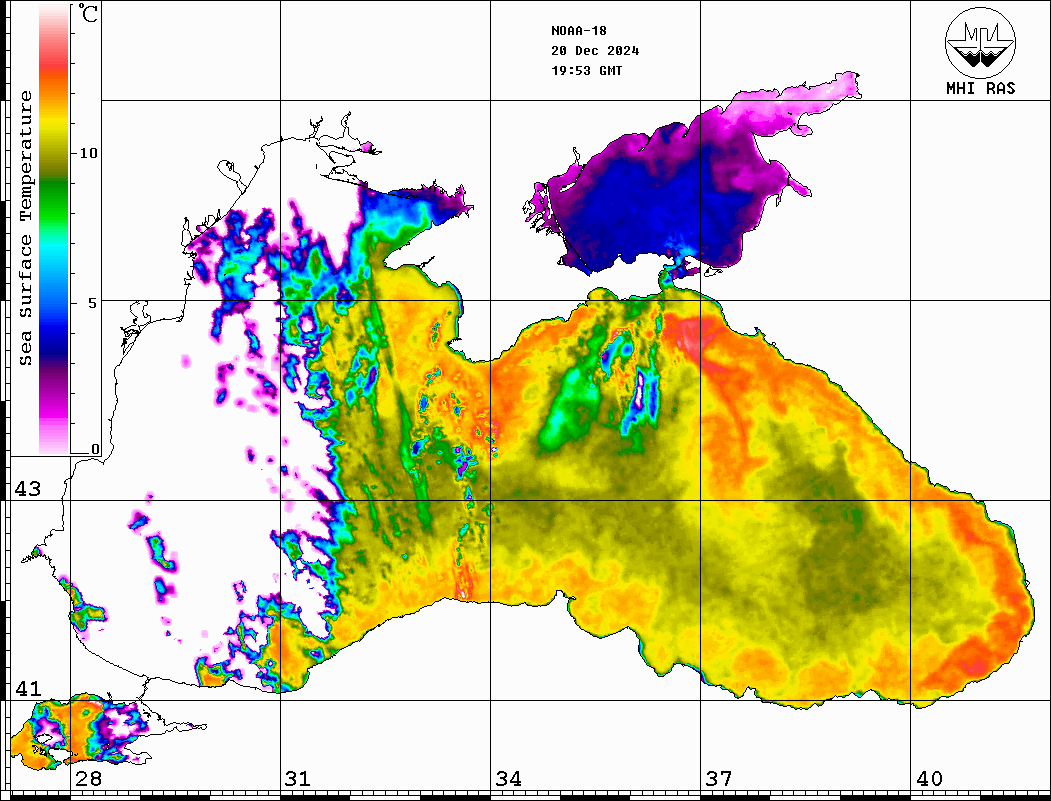
Task: Click the '20 Dec 2024' date text
Action: [x=595, y=51]
